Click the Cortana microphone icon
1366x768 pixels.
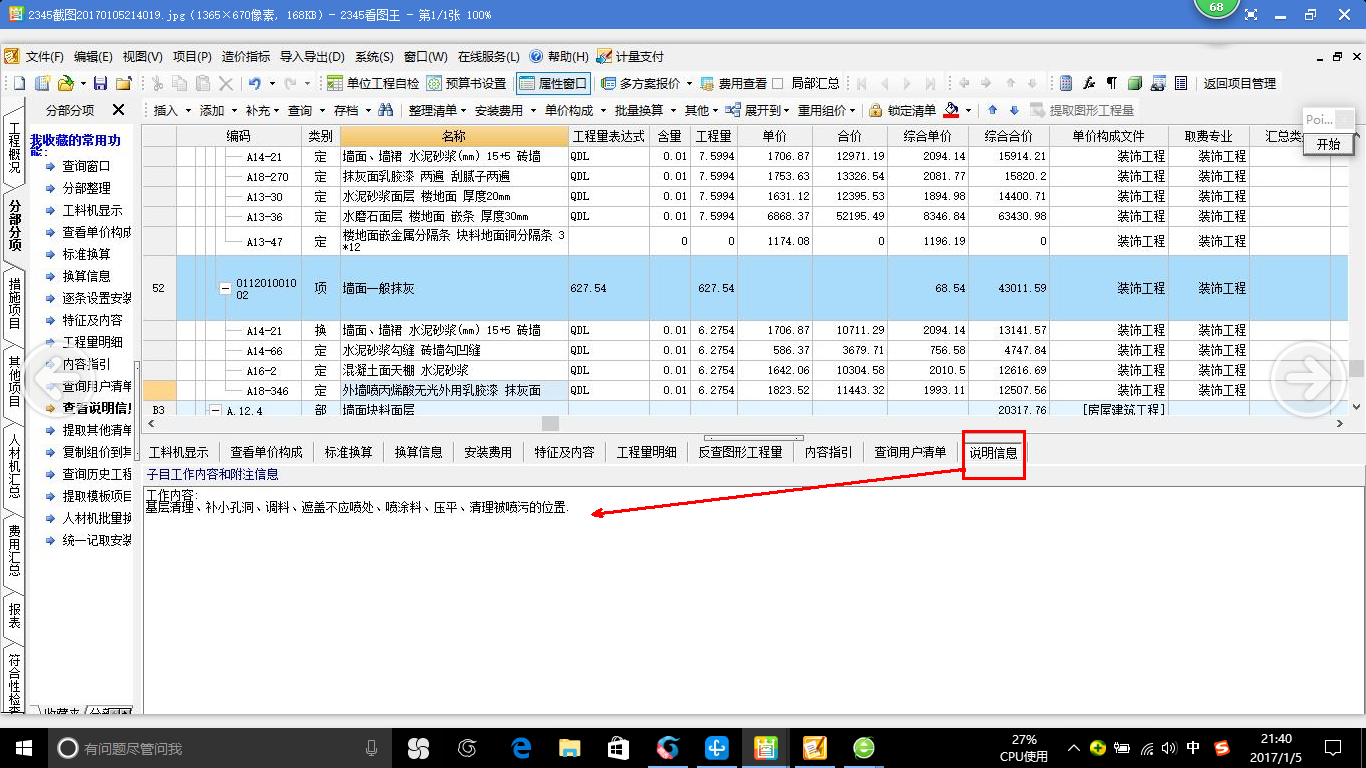pos(371,747)
